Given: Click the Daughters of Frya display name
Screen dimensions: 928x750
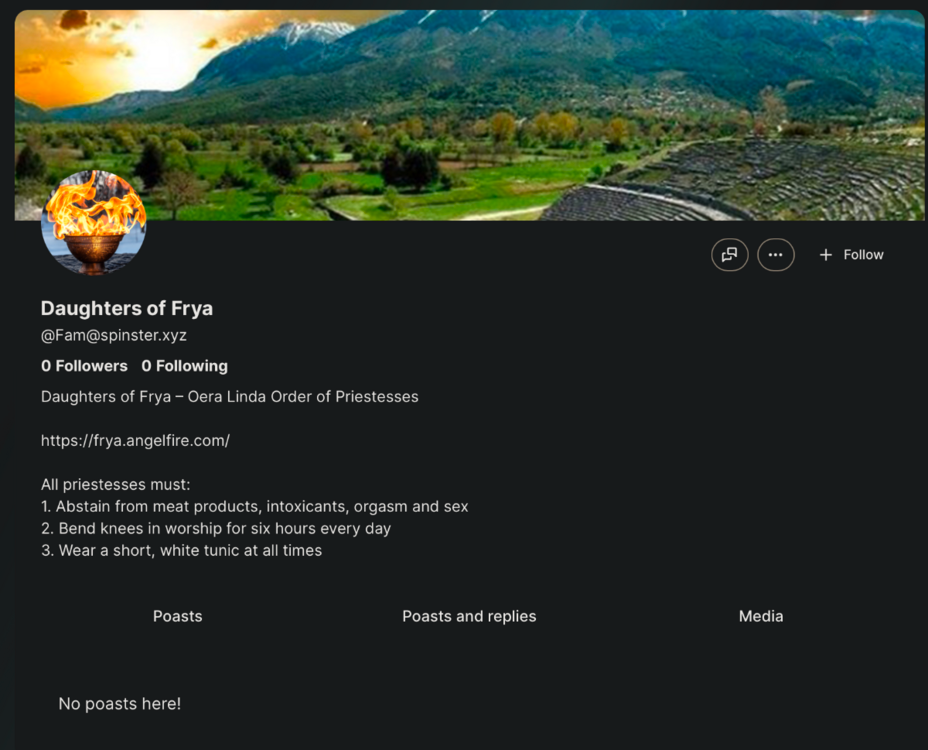Looking at the screenshot, I should 127,308.
